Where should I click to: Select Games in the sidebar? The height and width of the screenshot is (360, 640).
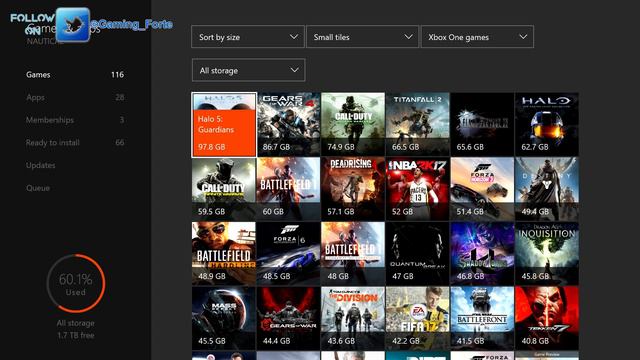(38, 75)
